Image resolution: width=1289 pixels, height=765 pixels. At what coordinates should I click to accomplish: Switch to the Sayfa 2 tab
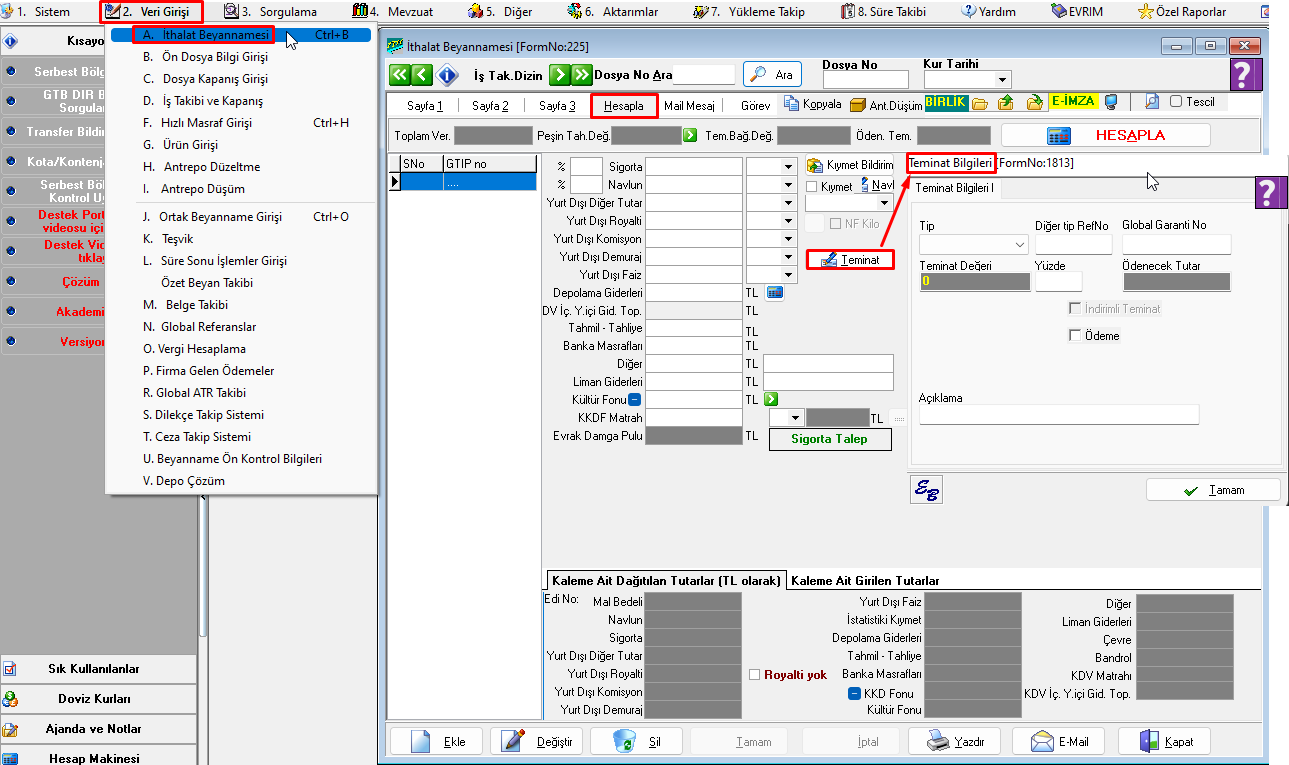[x=490, y=106]
